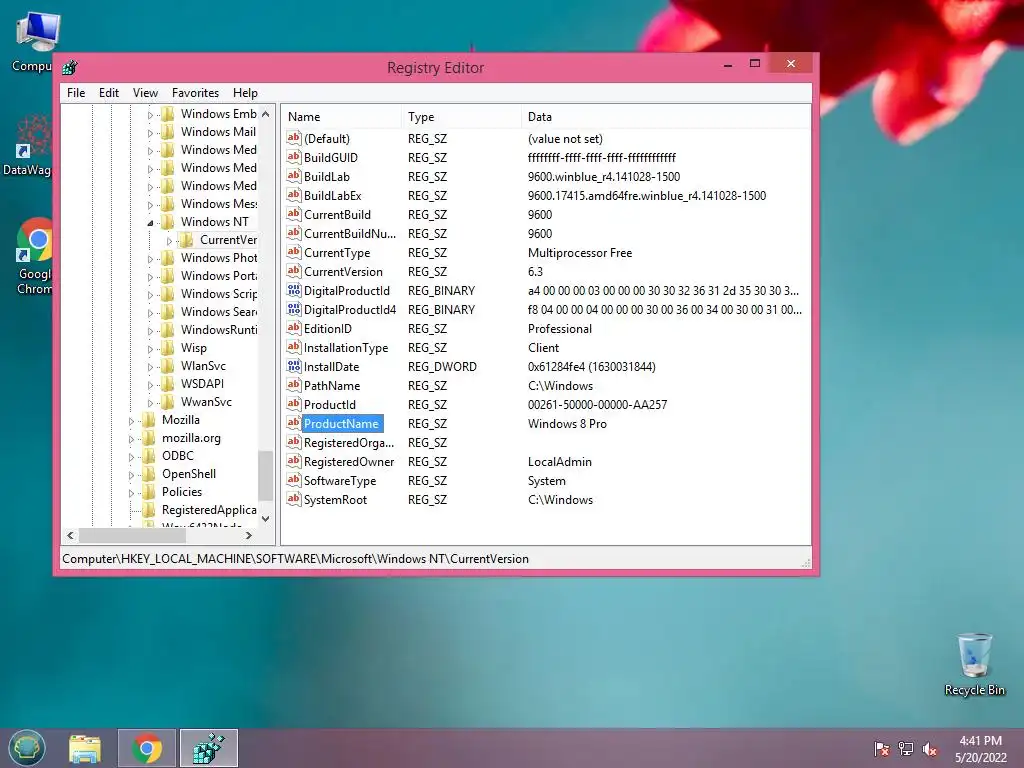1024x768 pixels.
Task: Sort values by the Type column header
Action: point(462,117)
